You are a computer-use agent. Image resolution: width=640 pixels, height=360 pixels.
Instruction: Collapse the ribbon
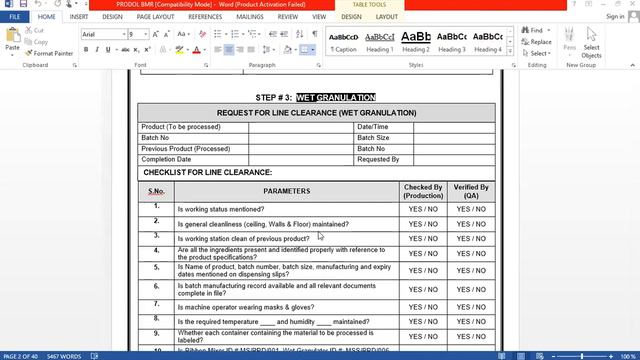coord(632,65)
